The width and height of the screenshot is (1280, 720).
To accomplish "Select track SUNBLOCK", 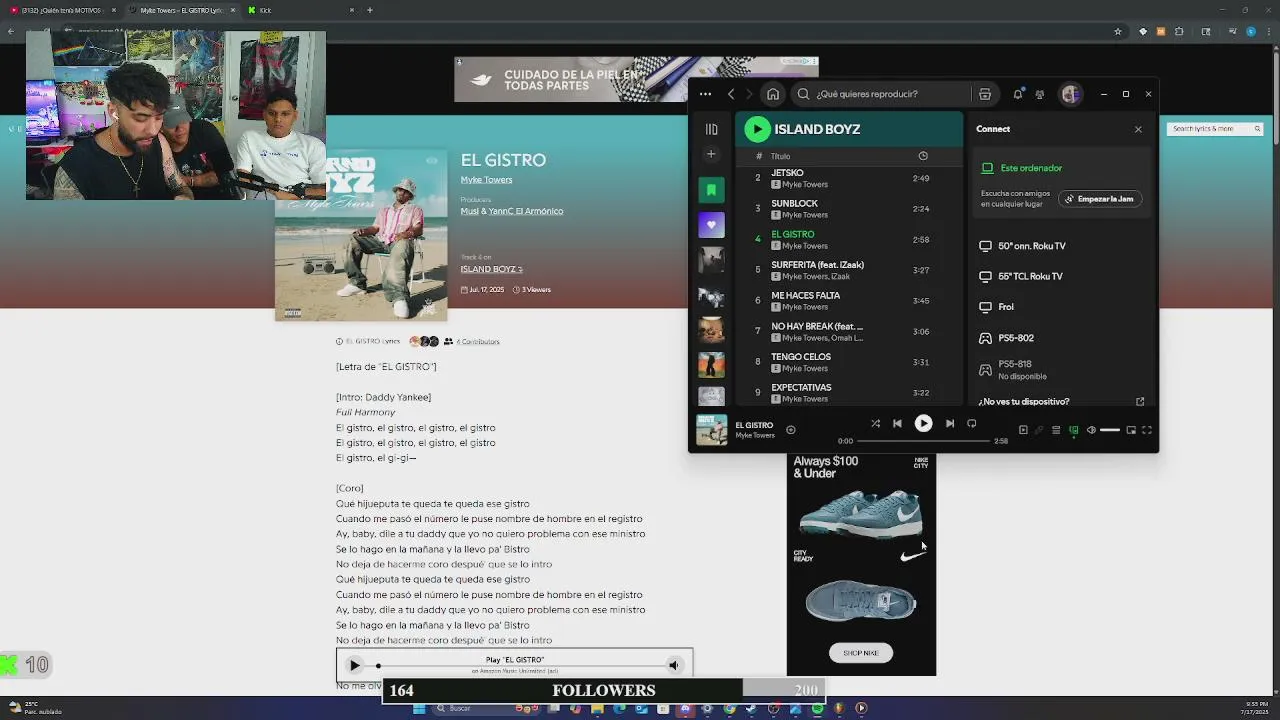I will tap(848, 209).
